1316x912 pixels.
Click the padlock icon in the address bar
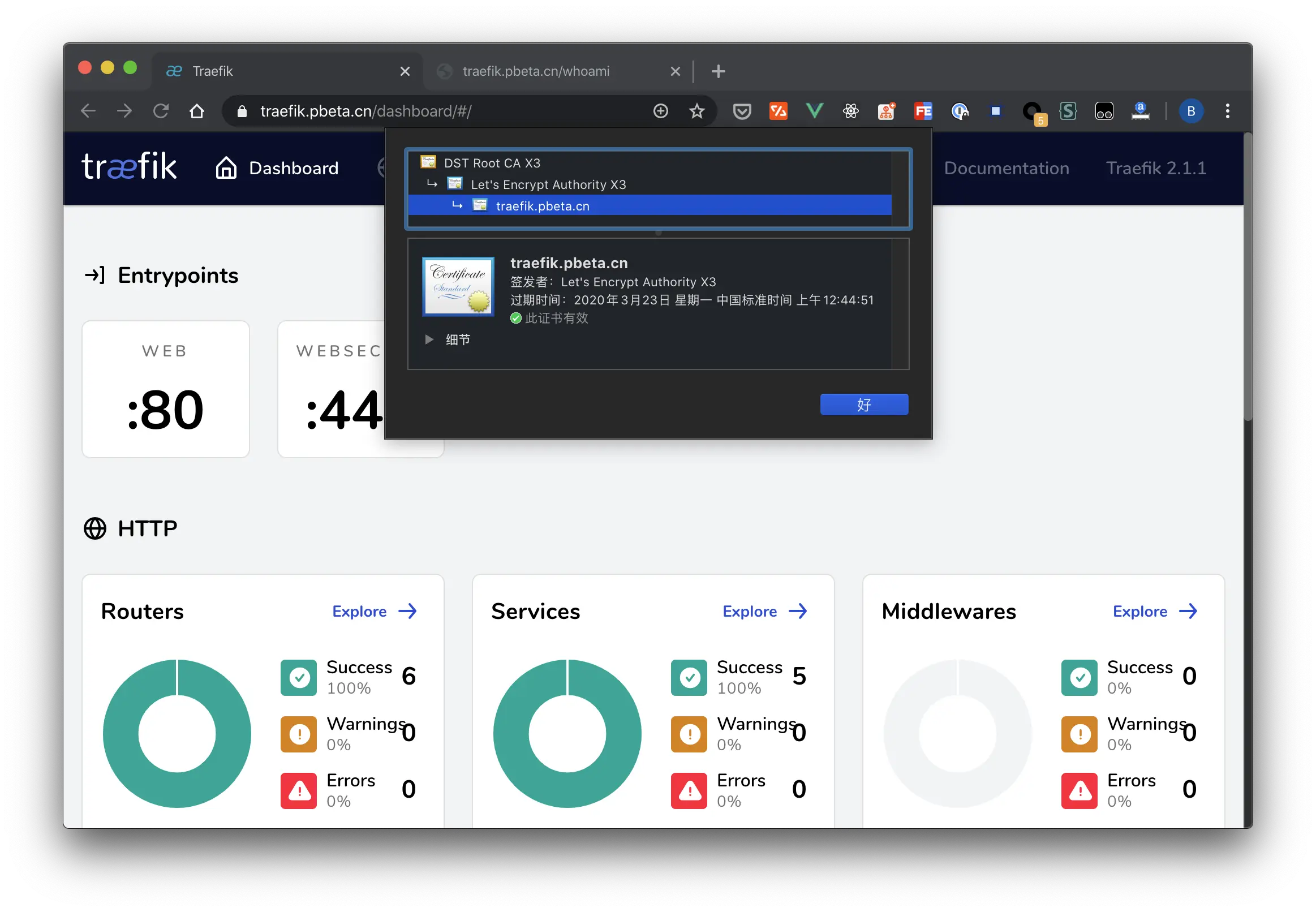pyautogui.click(x=242, y=111)
